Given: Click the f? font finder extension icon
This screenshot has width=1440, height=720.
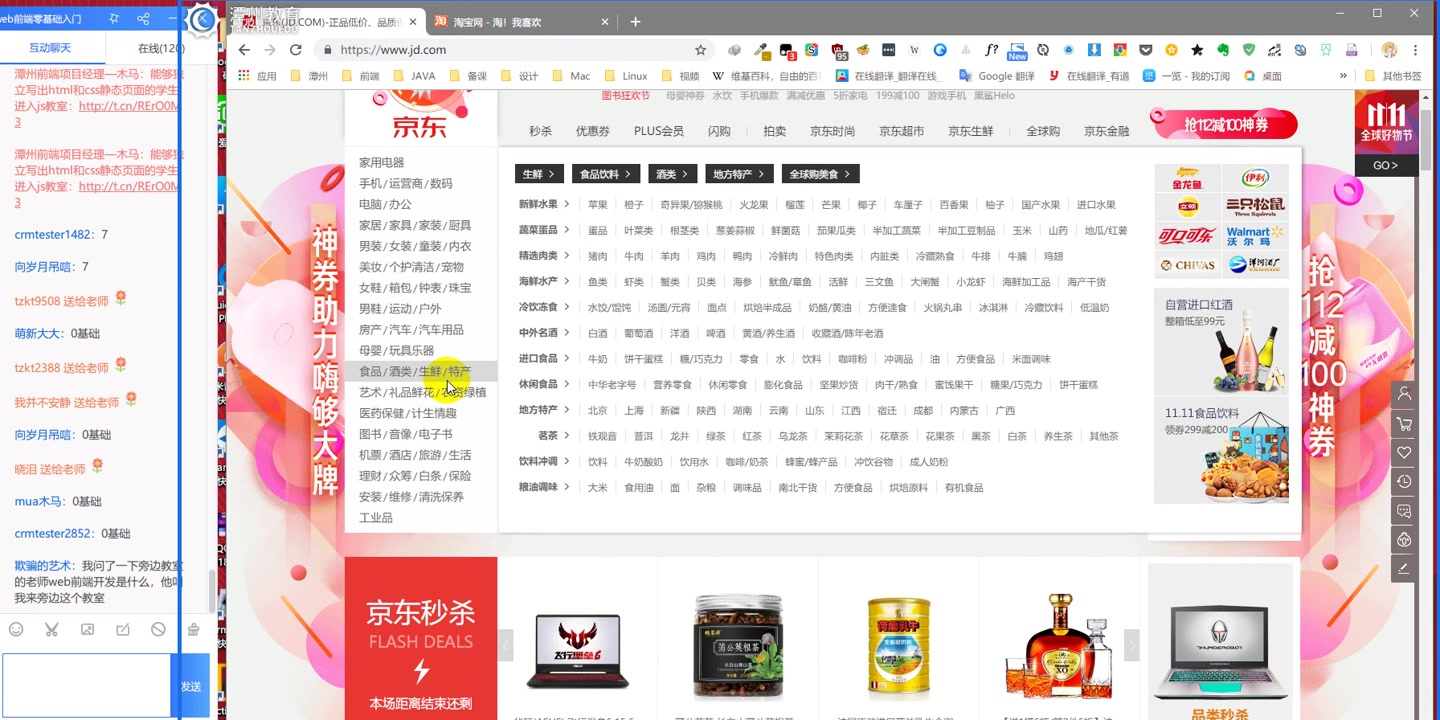Looking at the screenshot, I should point(991,50).
